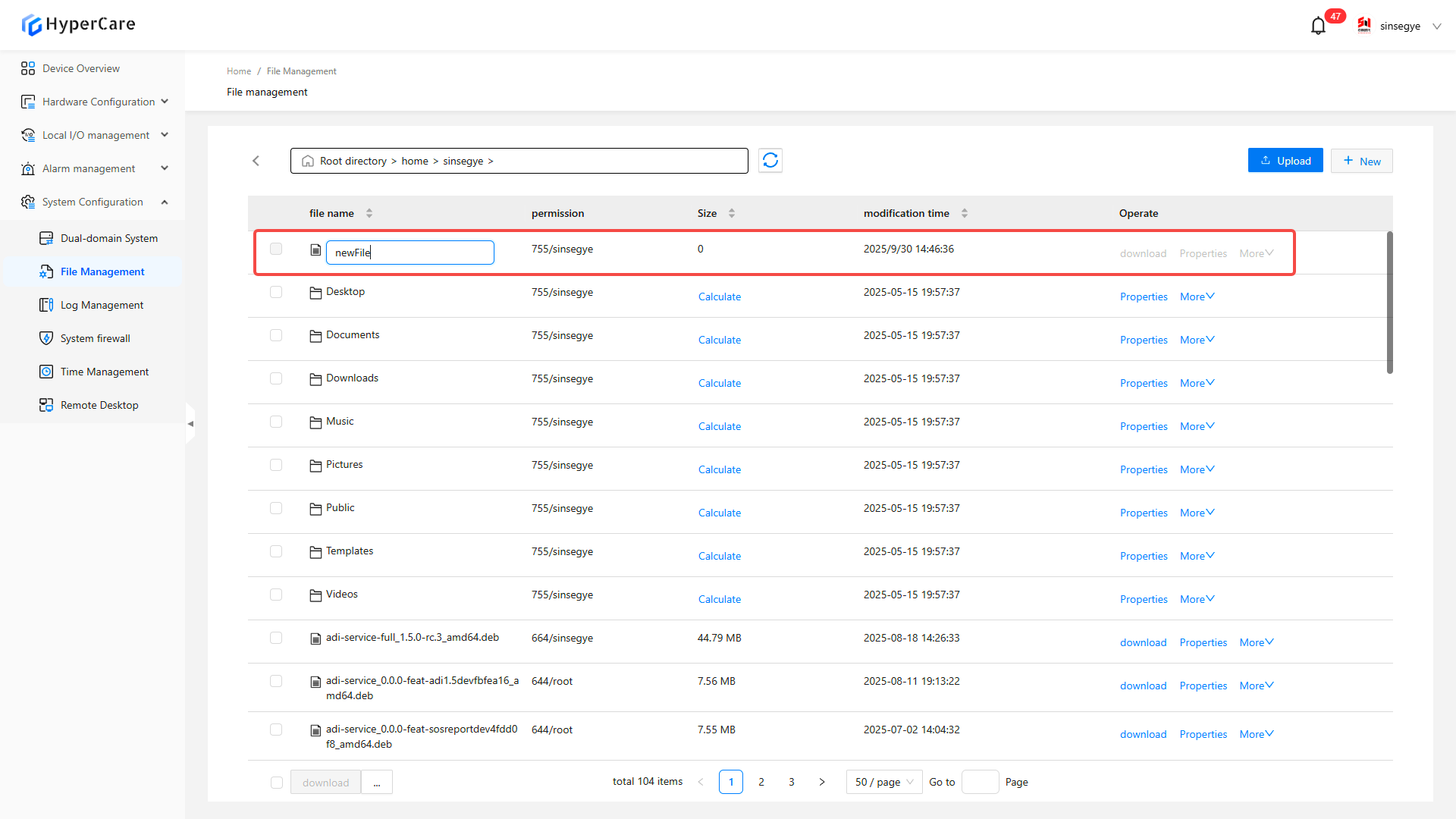Open Log Management menu item
The height and width of the screenshot is (819, 1456).
102,305
